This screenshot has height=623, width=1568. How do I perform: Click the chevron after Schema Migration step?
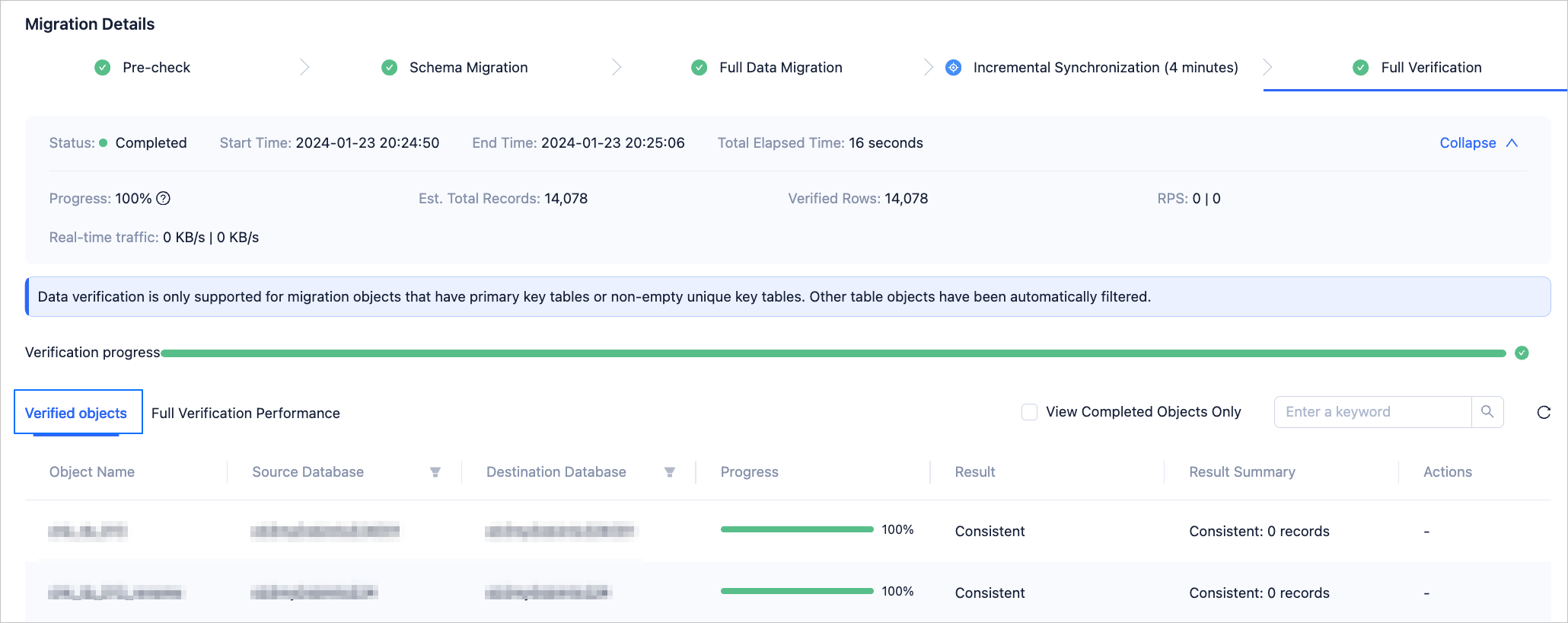(617, 68)
